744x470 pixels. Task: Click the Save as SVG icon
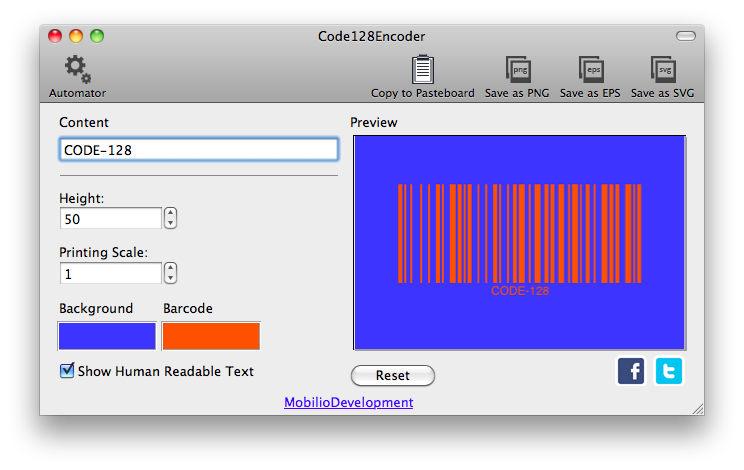pos(662,70)
